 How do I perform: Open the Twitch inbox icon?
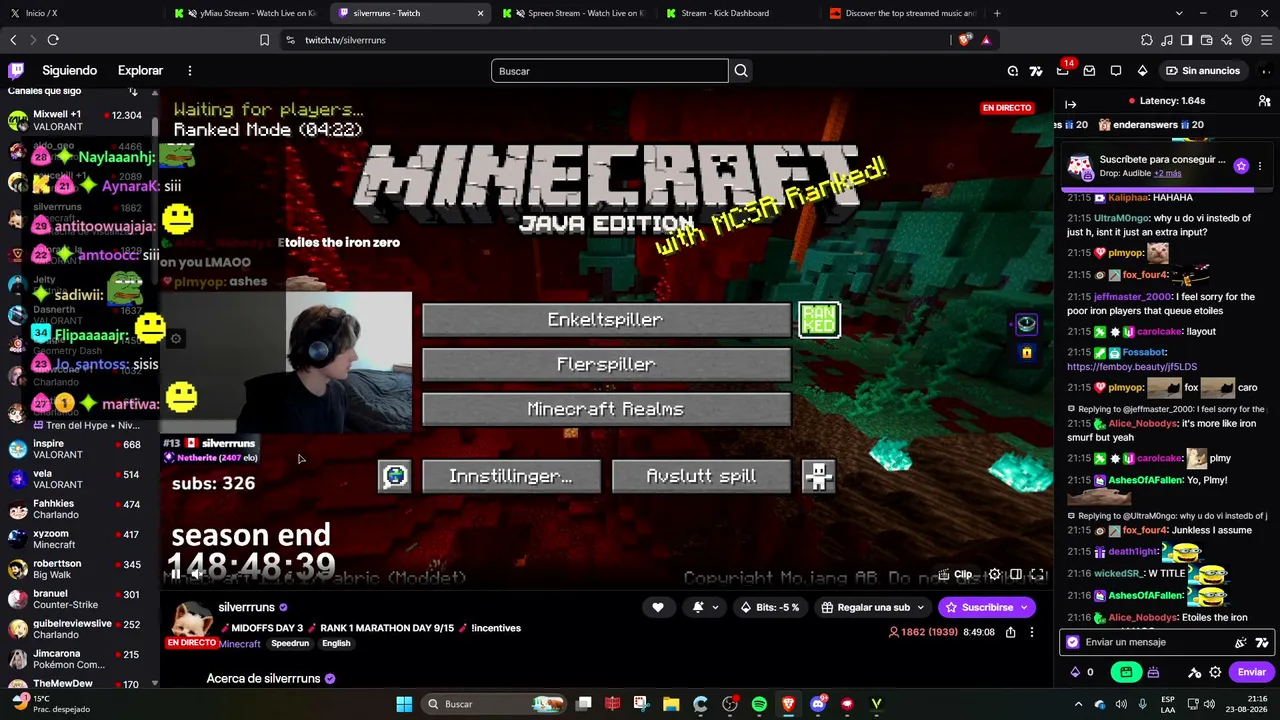click(1089, 71)
